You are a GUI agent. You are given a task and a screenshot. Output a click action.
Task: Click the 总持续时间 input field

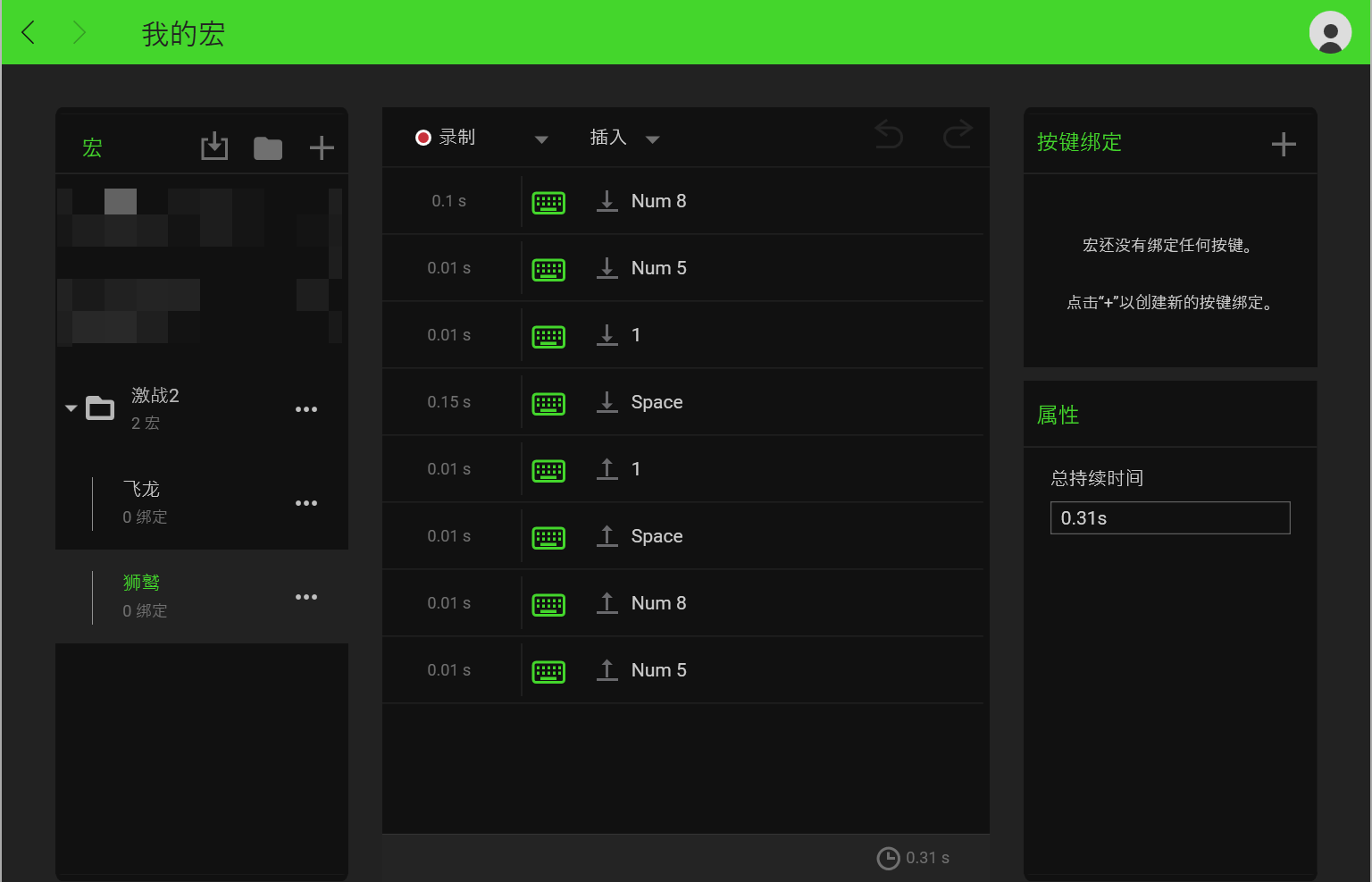point(1169,518)
